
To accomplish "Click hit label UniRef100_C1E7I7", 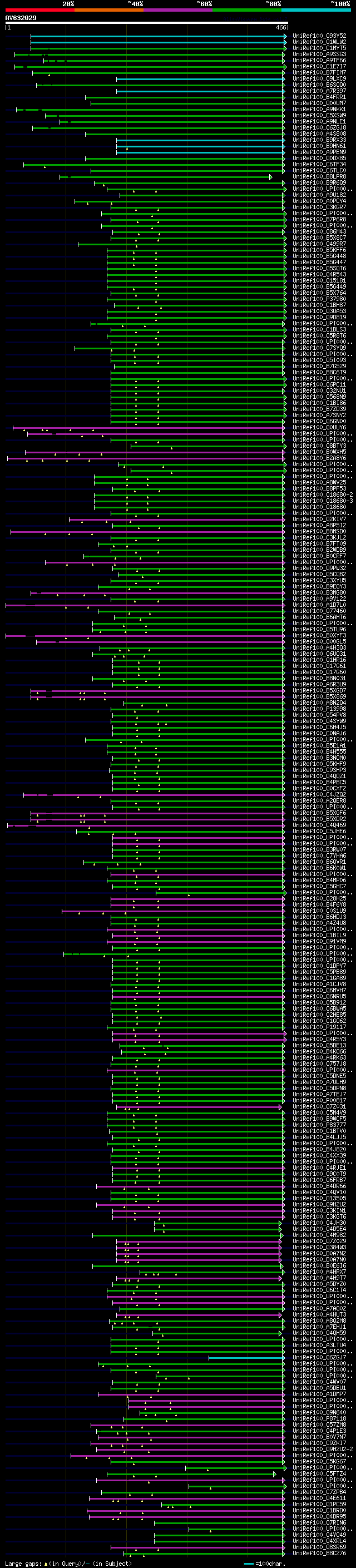I will coord(319,66).
